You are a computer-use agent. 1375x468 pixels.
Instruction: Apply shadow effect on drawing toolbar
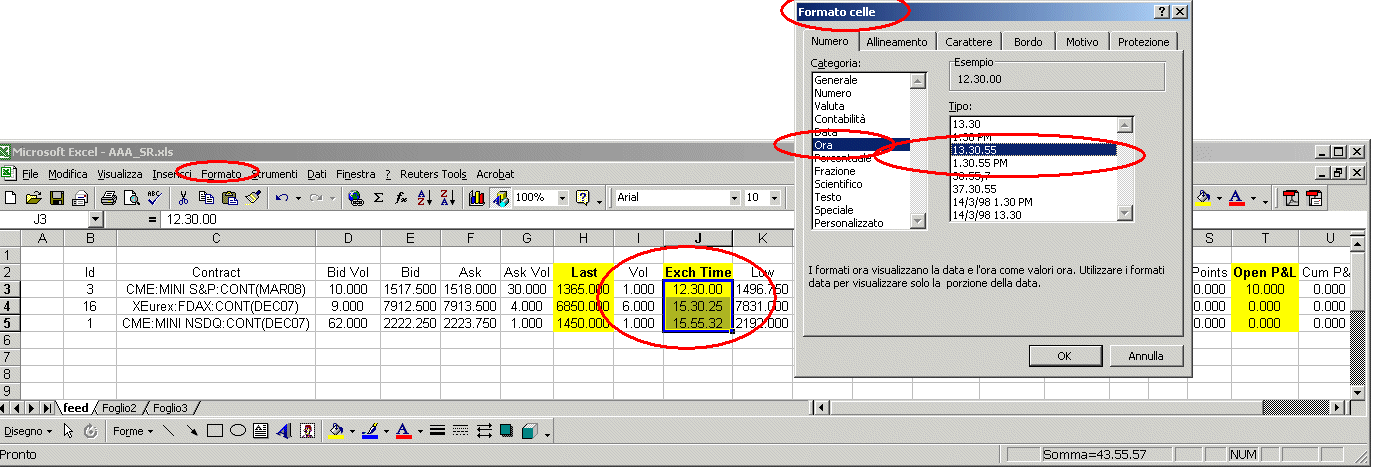[506, 431]
